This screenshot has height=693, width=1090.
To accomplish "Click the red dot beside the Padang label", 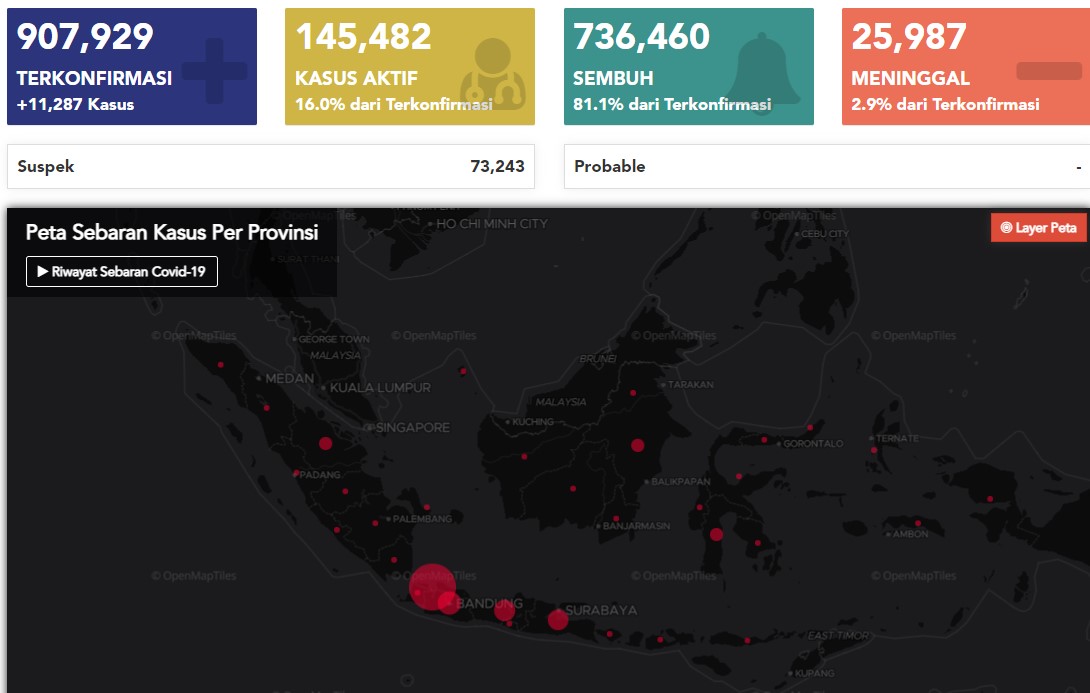I will click(296, 473).
